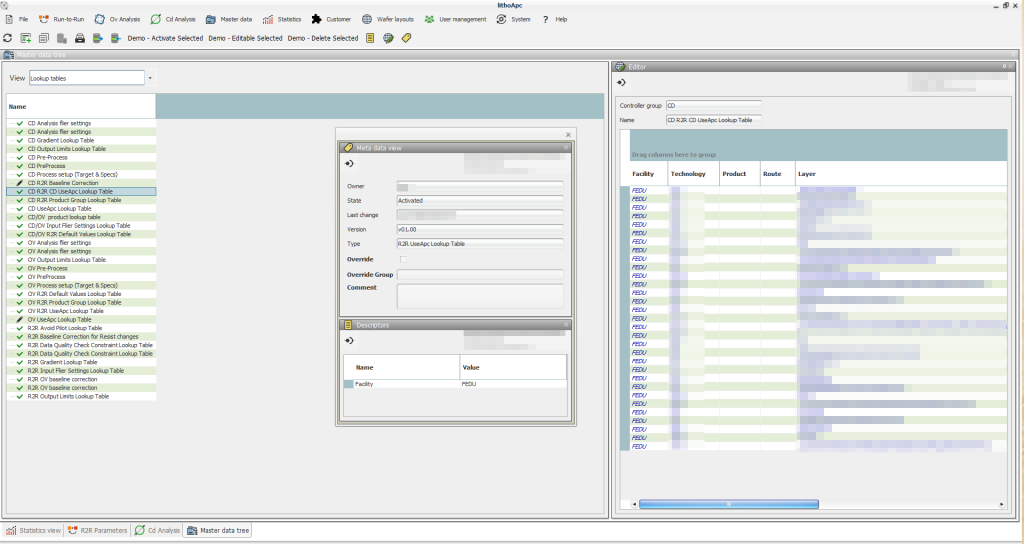Screen dimensions: 1024x544
Task: Open the Customer menu
Action: pos(331,20)
